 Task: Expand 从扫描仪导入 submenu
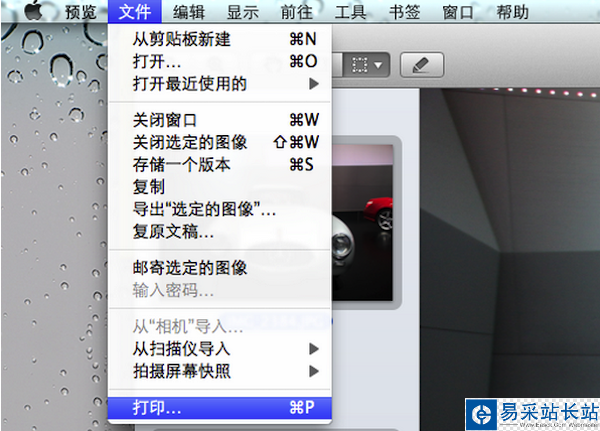point(220,349)
